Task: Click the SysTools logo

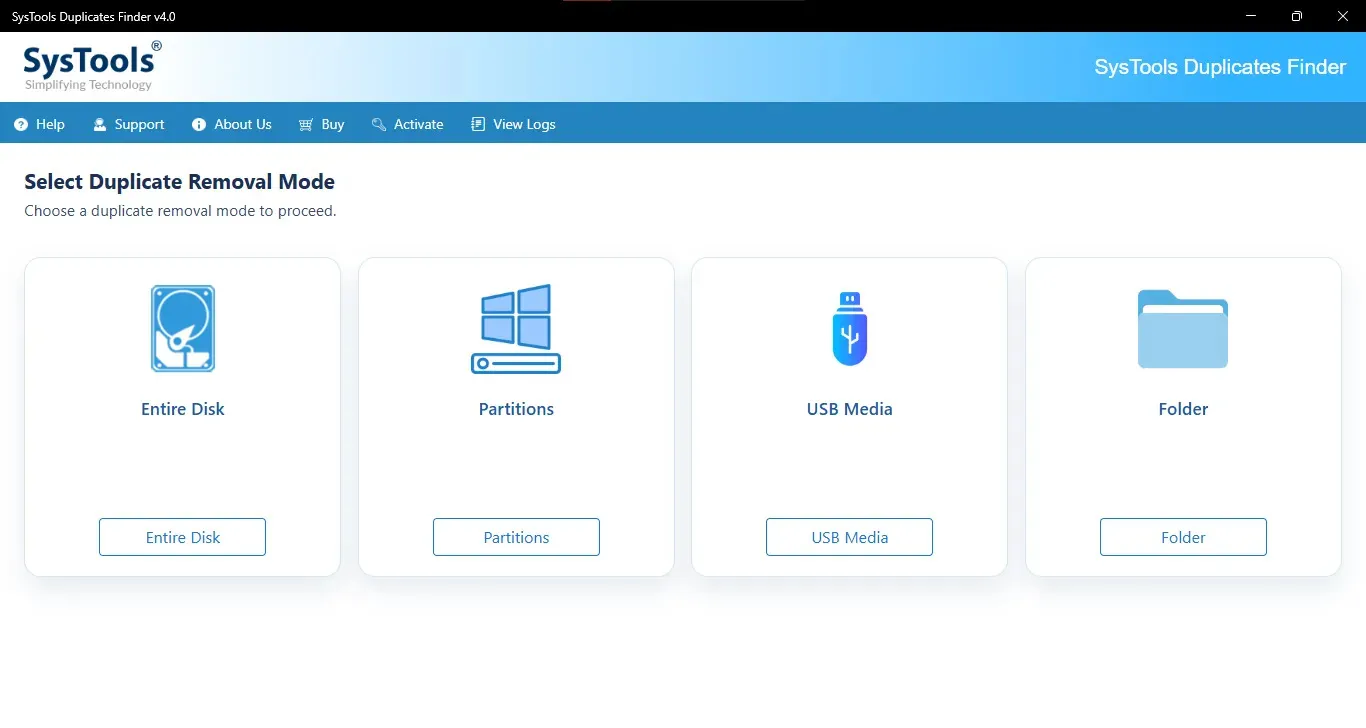Action: pos(91,66)
